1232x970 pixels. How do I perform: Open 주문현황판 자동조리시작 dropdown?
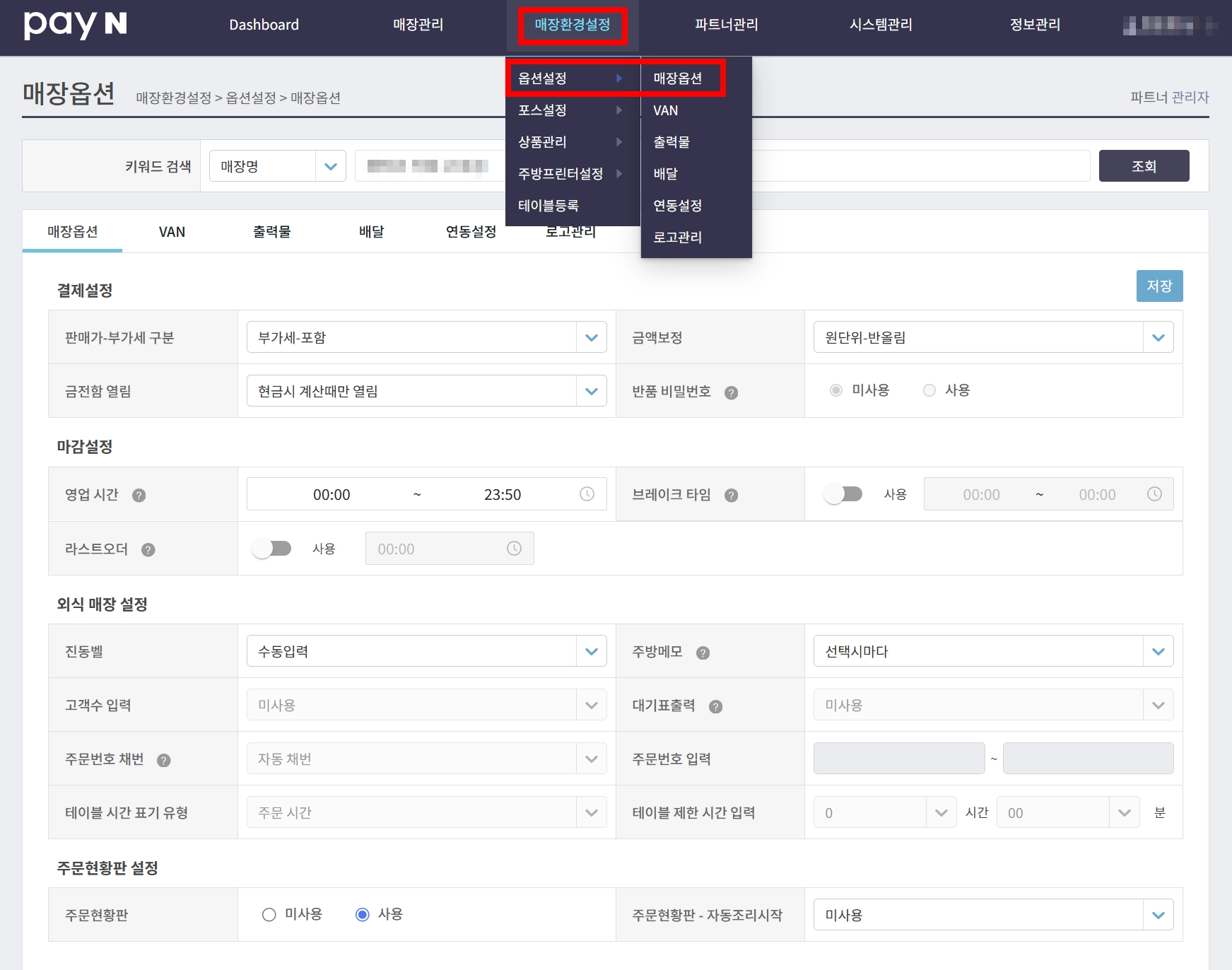[994, 915]
